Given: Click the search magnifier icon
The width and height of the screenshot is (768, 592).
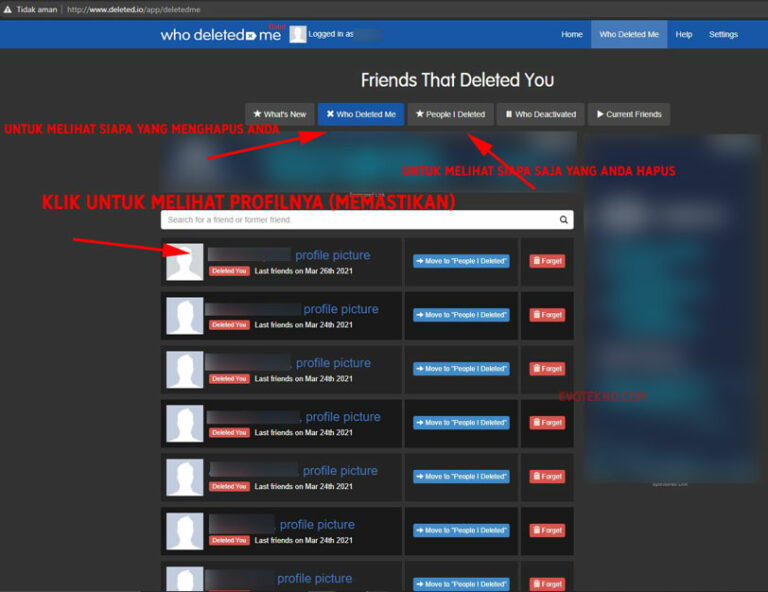Looking at the screenshot, I should pos(564,220).
